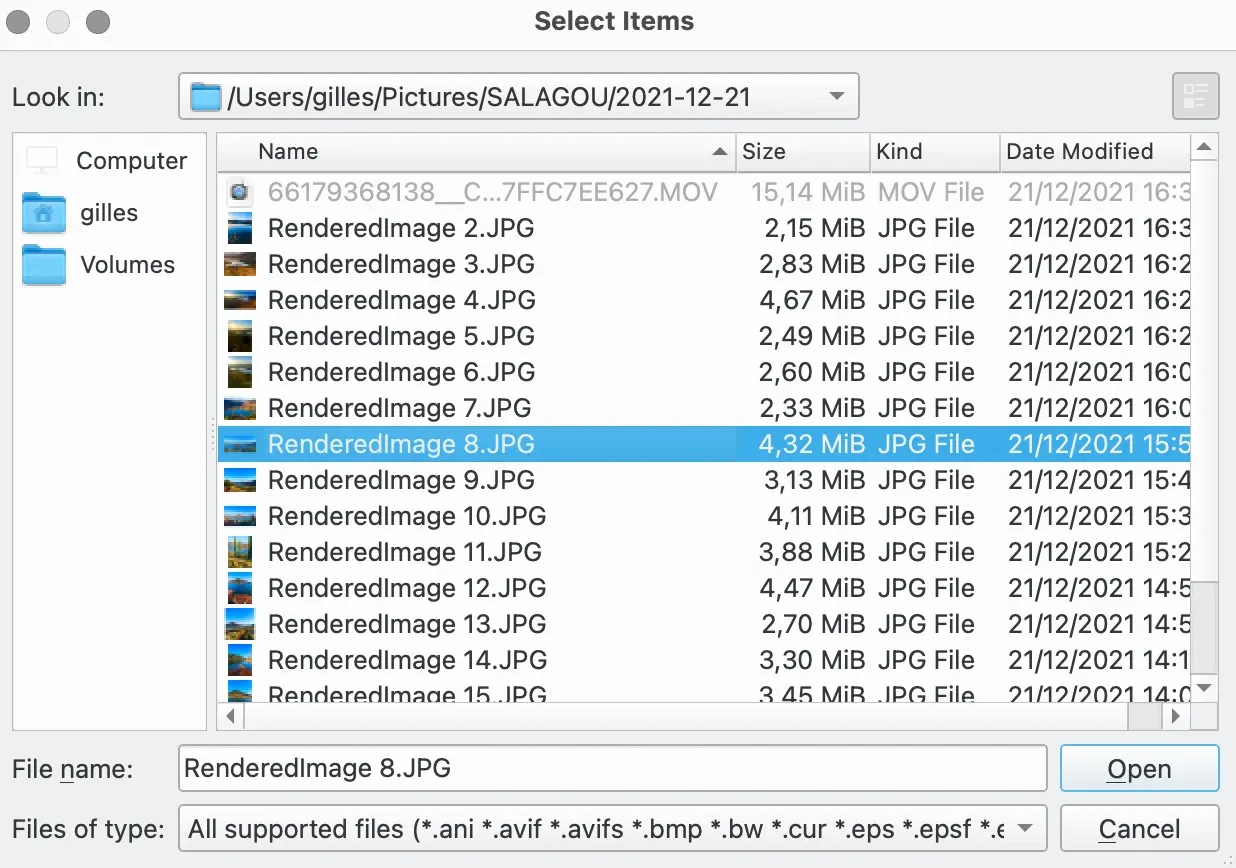This screenshot has height=868, width=1236.
Task: Expand the Look in path dropdown
Action: pyautogui.click(x=836, y=97)
